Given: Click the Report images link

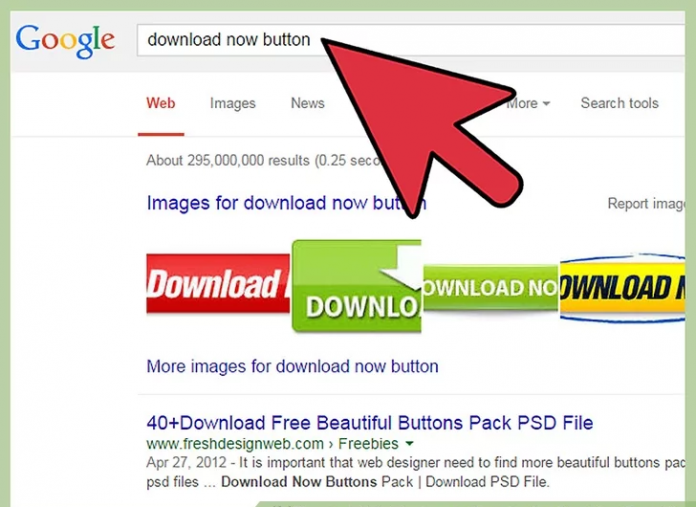Looking at the screenshot, I should coord(646,204).
